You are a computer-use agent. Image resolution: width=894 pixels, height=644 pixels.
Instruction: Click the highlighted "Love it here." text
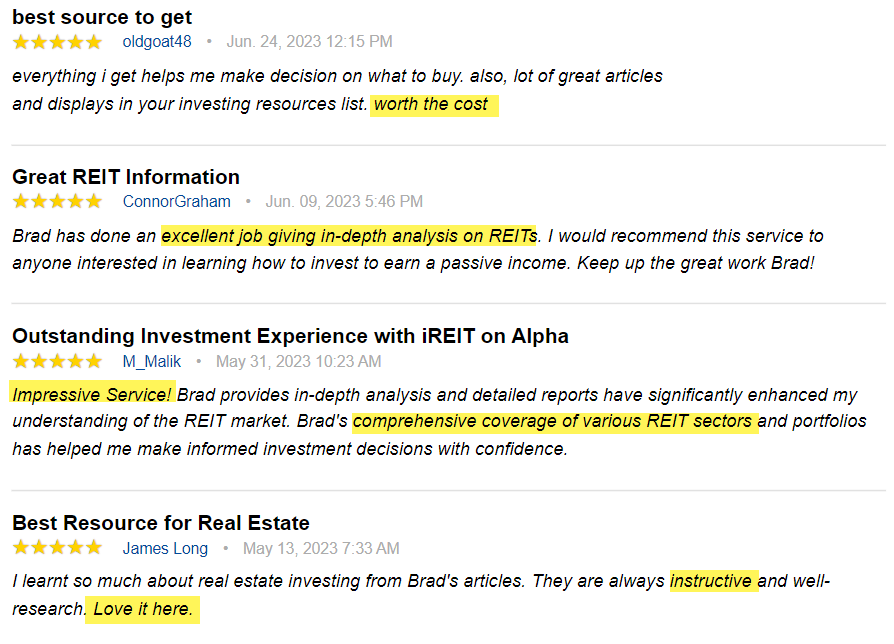click(142, 609)
